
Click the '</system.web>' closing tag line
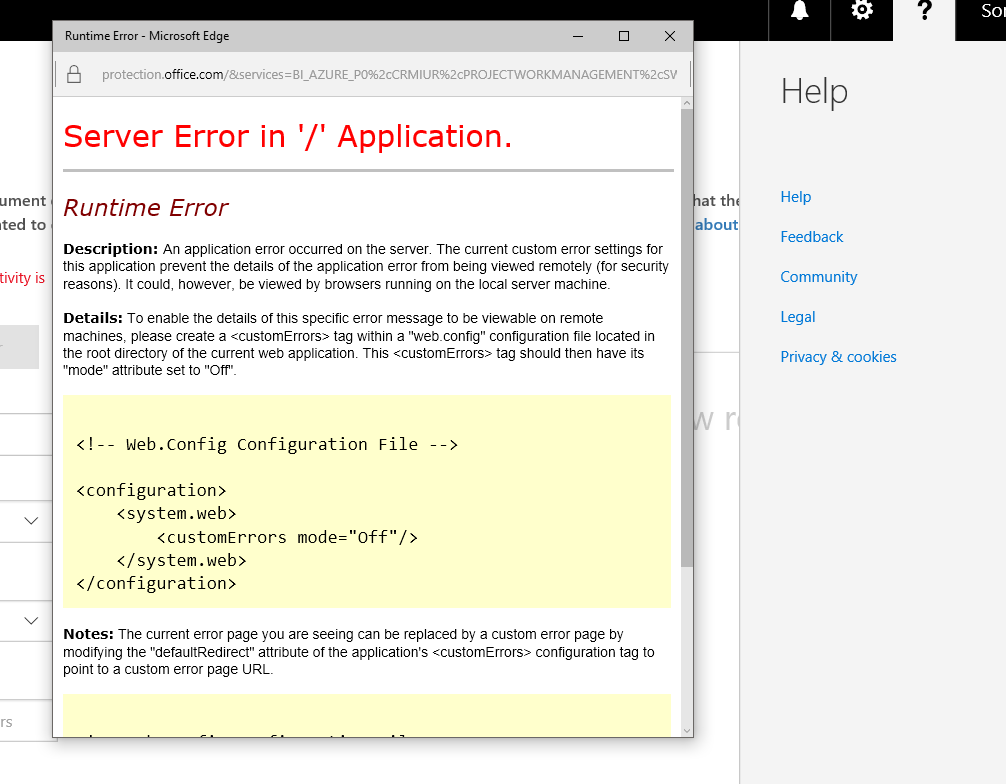(182, 560)
